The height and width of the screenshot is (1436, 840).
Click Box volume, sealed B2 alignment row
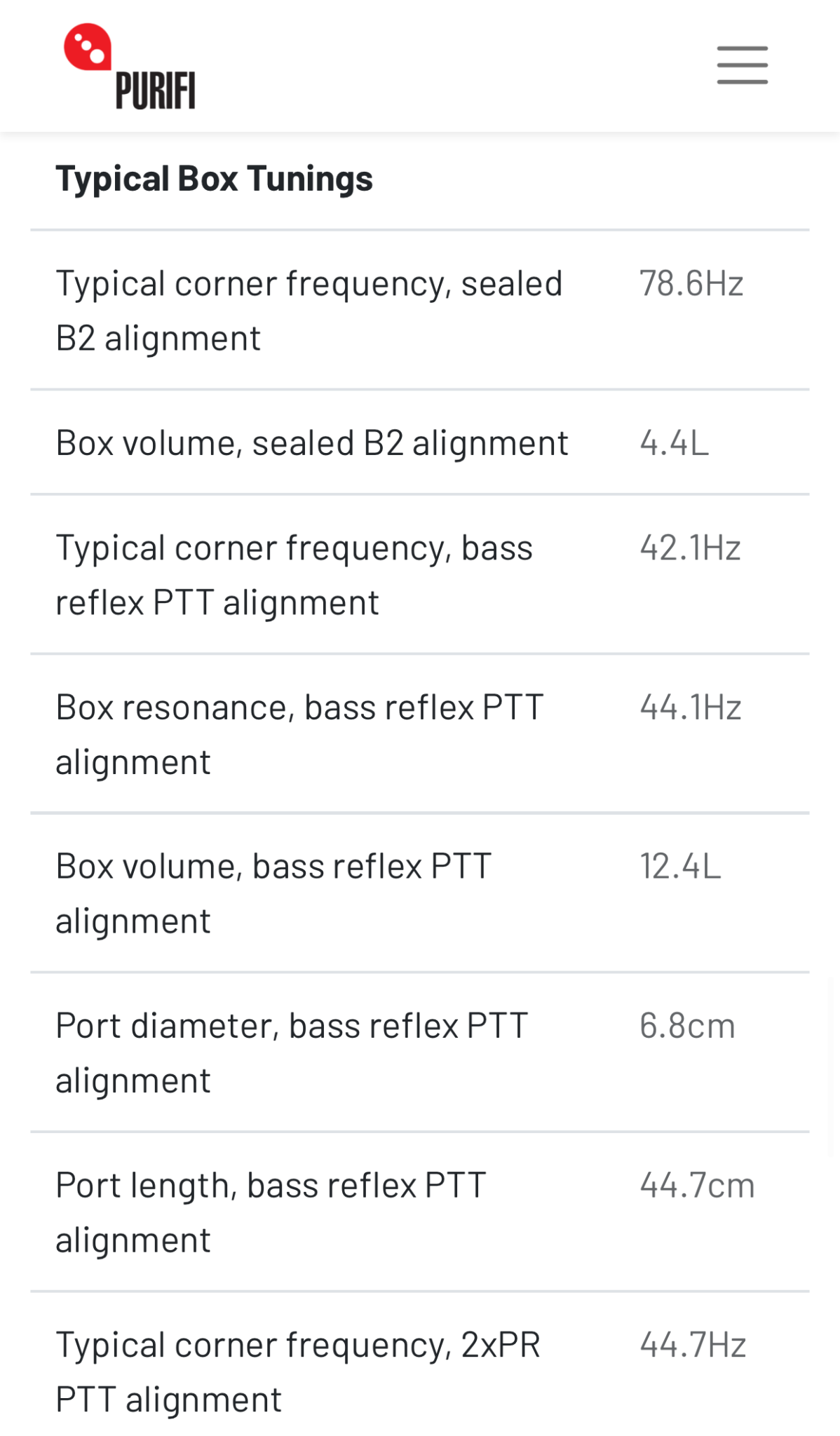[x=420, y=442]
